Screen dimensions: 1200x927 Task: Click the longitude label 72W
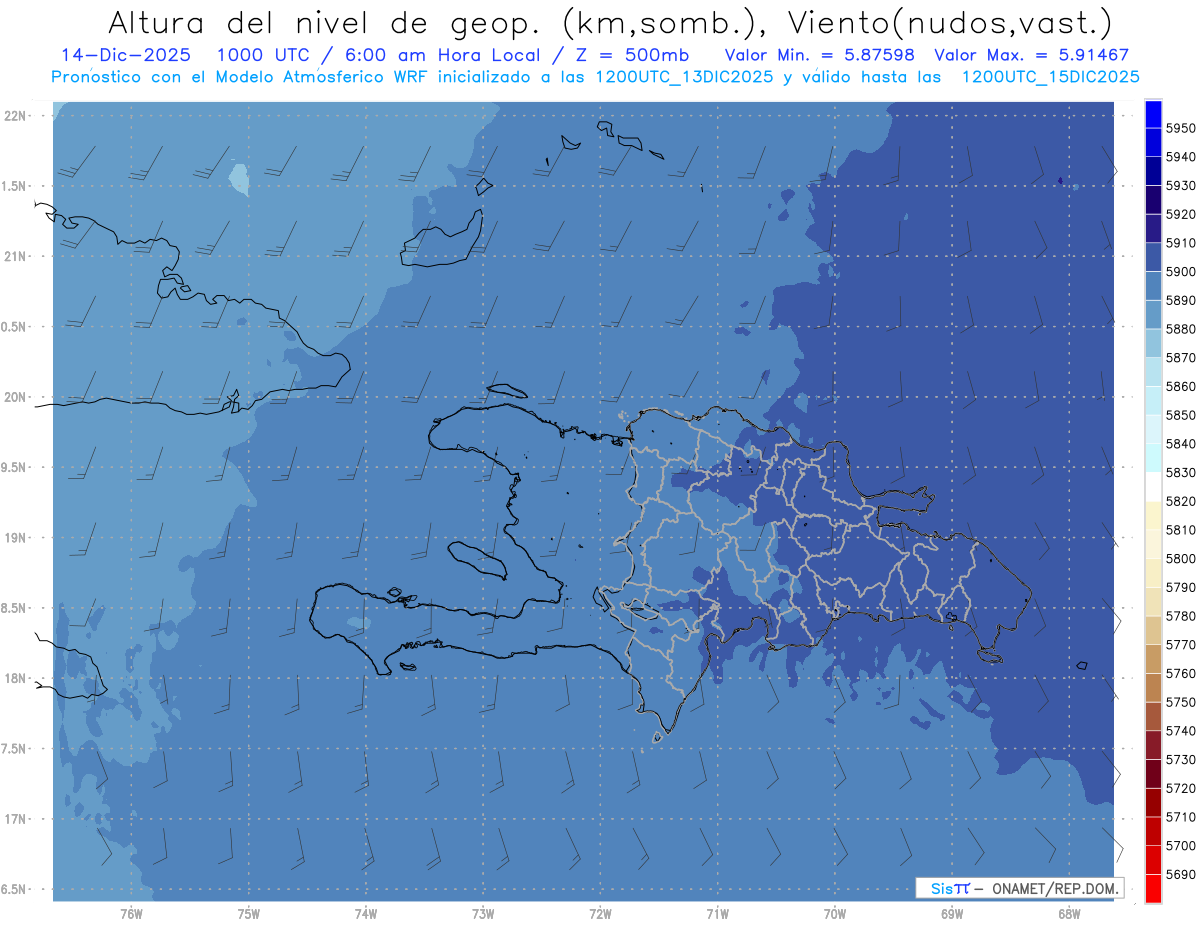click(x=600, y=914)
